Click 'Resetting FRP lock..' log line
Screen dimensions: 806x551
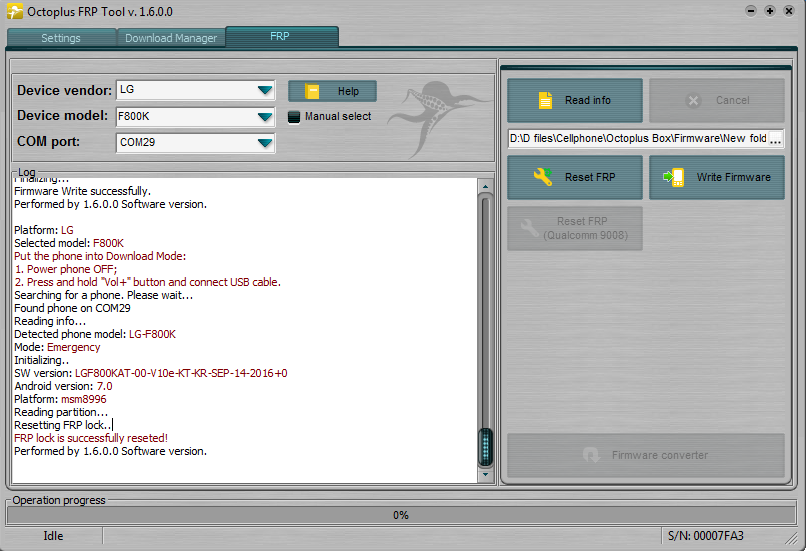[63, 425]
